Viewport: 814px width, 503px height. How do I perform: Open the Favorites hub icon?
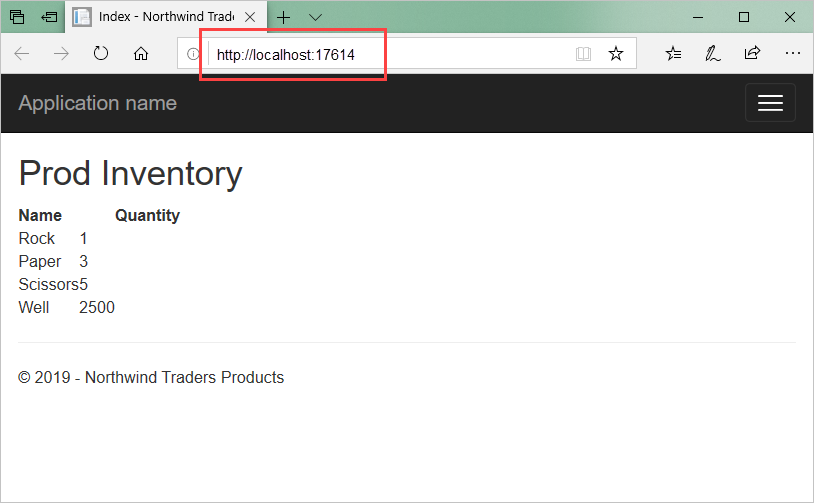pos(673,53)
